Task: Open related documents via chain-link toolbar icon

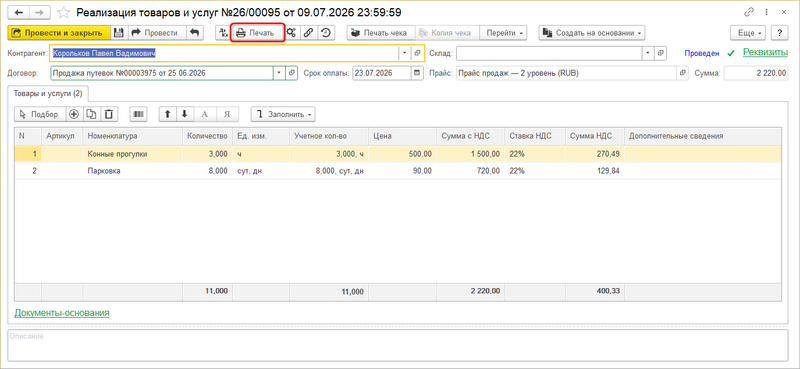Action: click(308, 33)
